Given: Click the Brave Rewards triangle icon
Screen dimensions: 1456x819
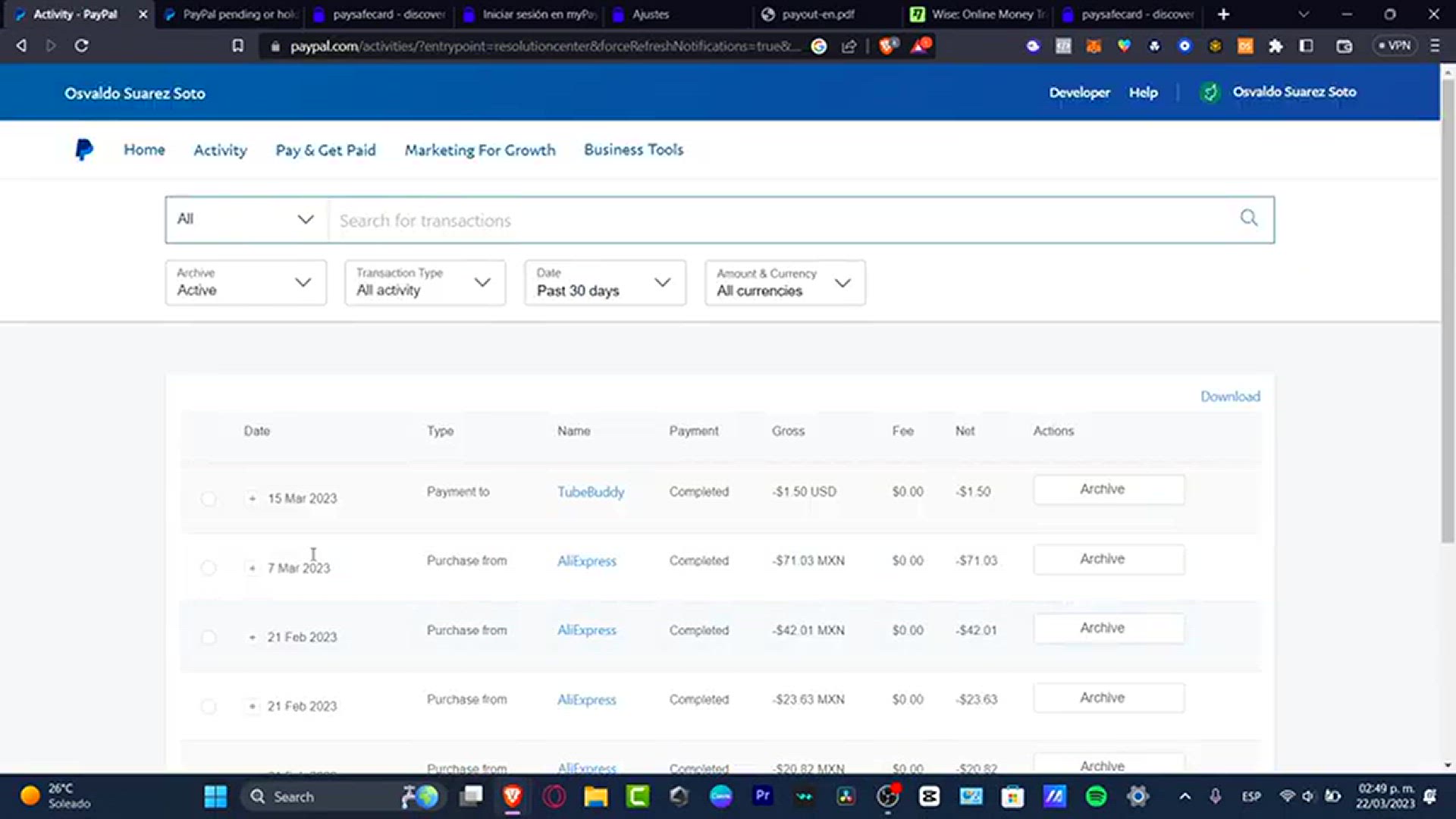Looking at the screenshot, I should 920,45.
